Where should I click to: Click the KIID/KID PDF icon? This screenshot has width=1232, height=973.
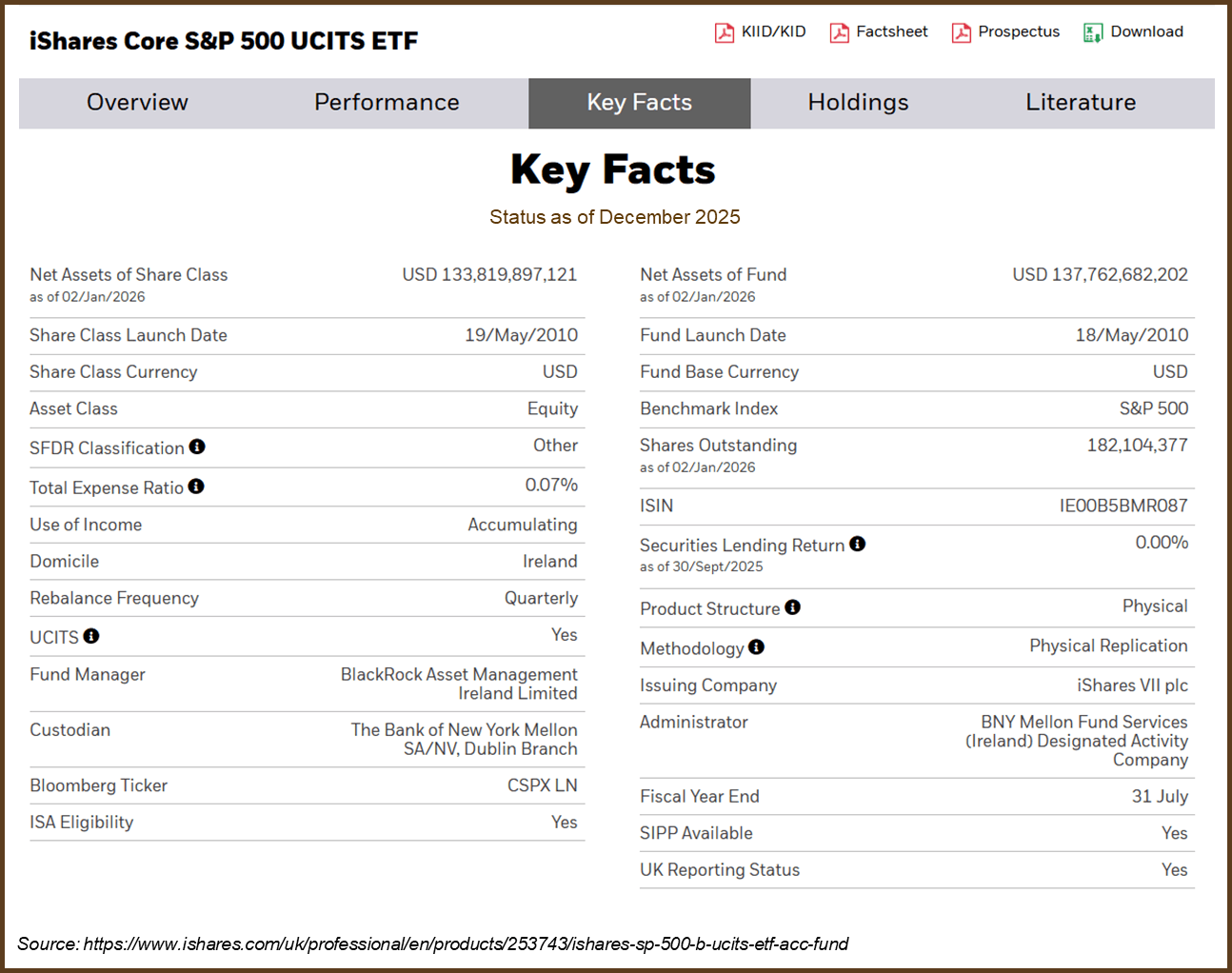coord(725,33)
